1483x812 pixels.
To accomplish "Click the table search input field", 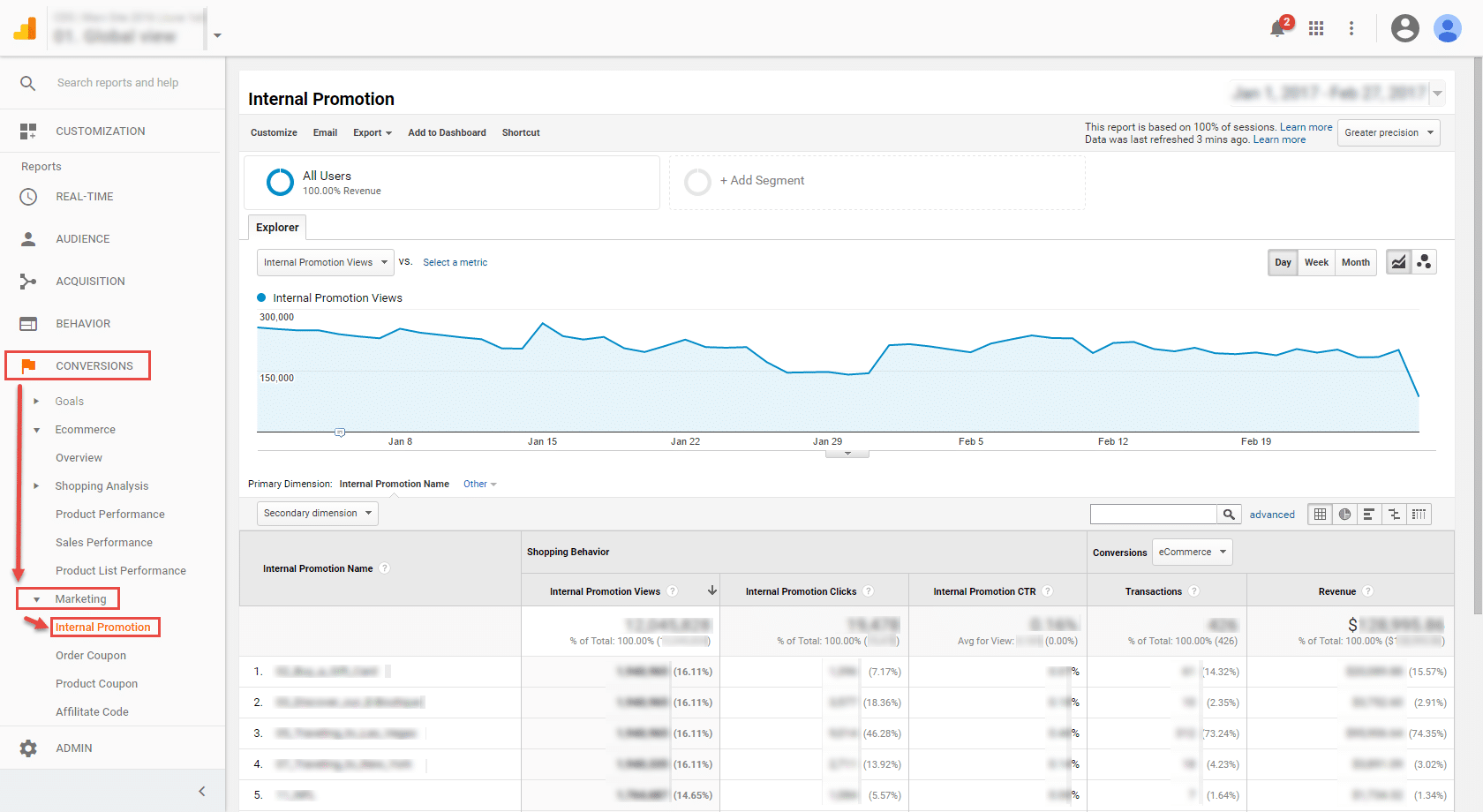I will click(1153, 515).
